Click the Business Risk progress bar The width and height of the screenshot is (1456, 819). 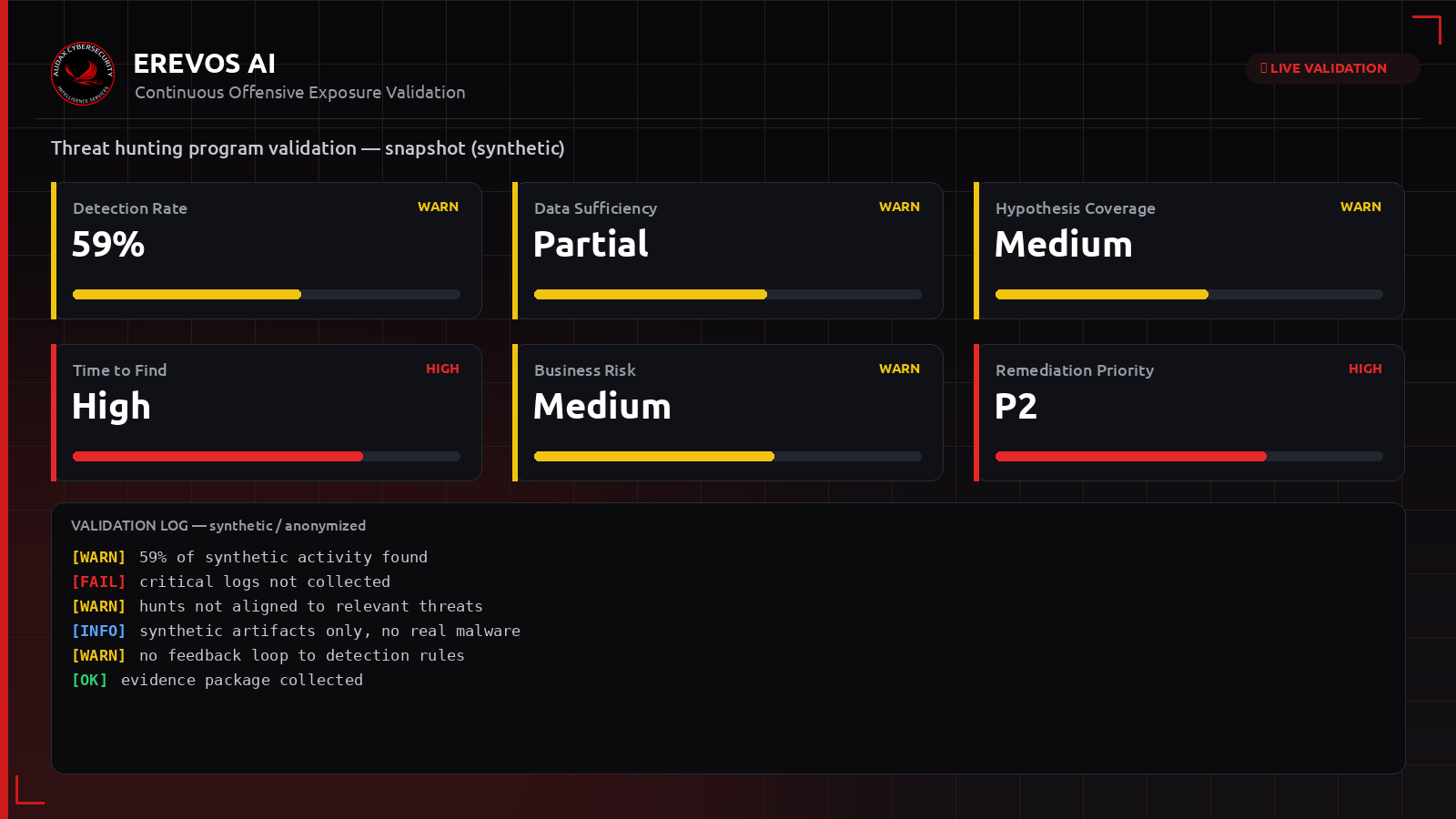click(x=728, y=456)
